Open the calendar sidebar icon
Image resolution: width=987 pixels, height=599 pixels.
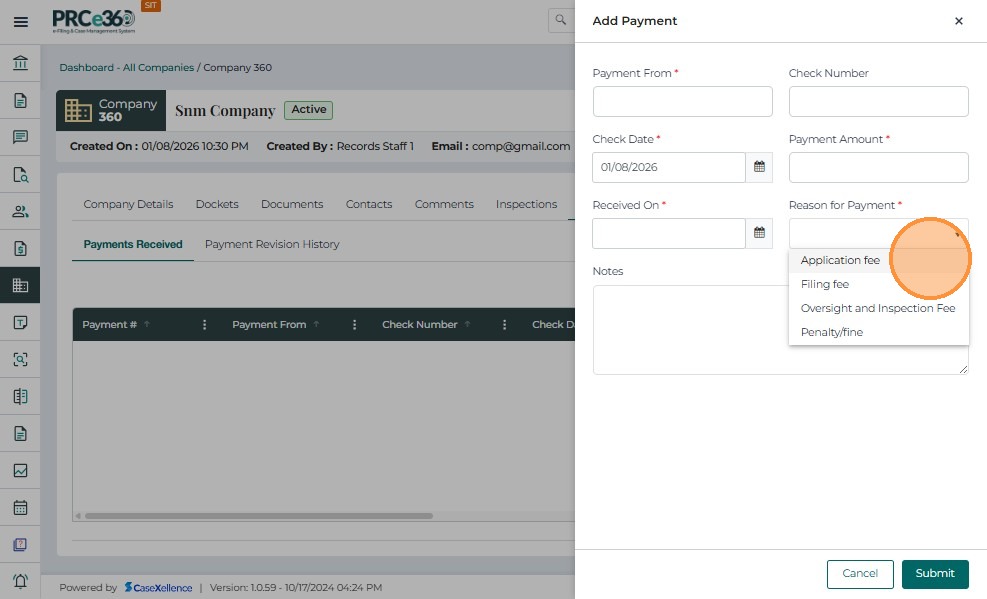coord(20,507)
